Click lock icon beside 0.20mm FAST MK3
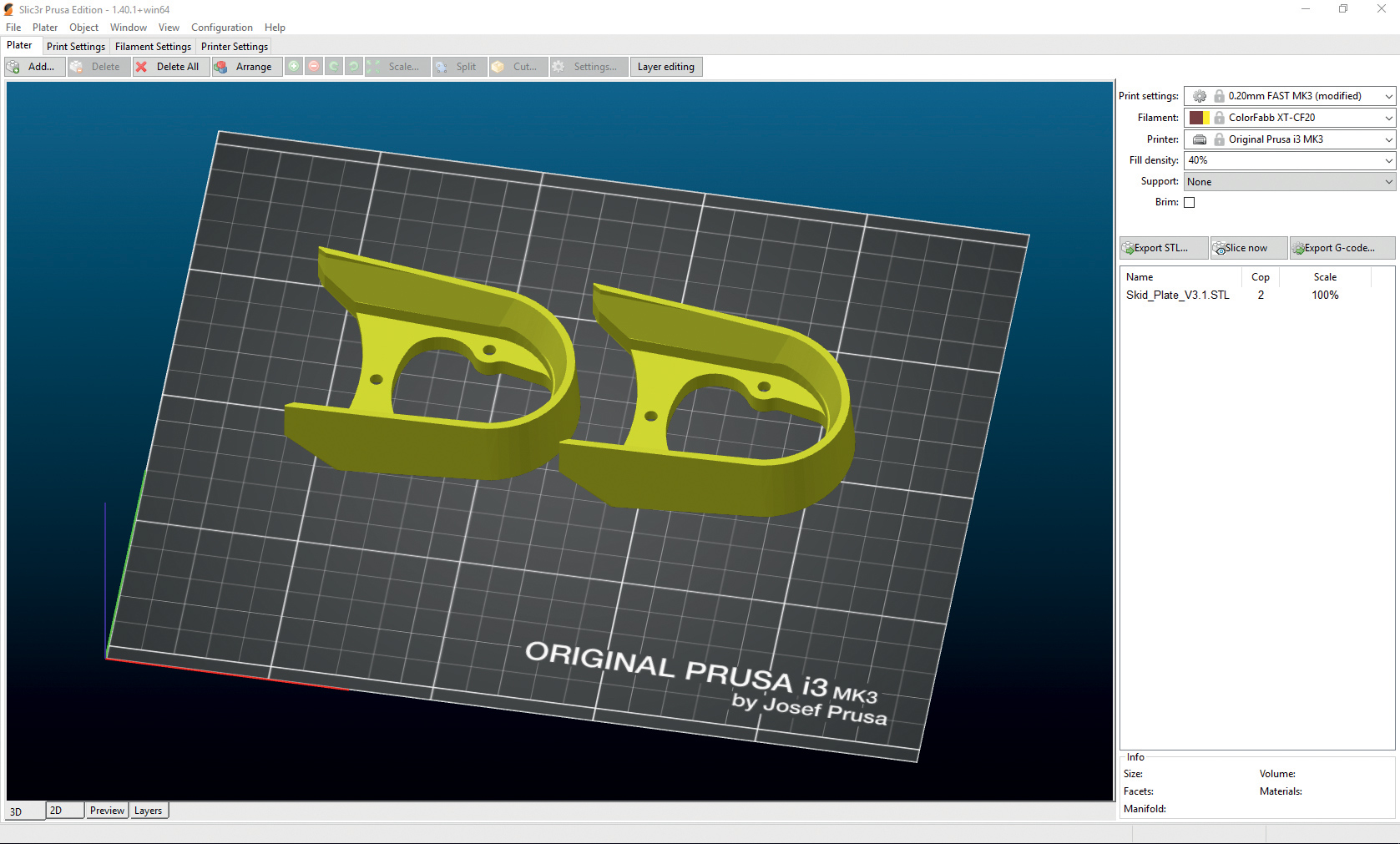This screenshot has width=1400, height=844. (x=1219, y=96)
